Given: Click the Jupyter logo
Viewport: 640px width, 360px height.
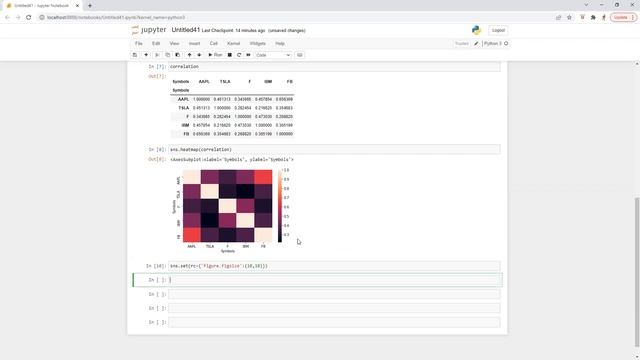Looking at the screenshot, I should click(149, 30).
